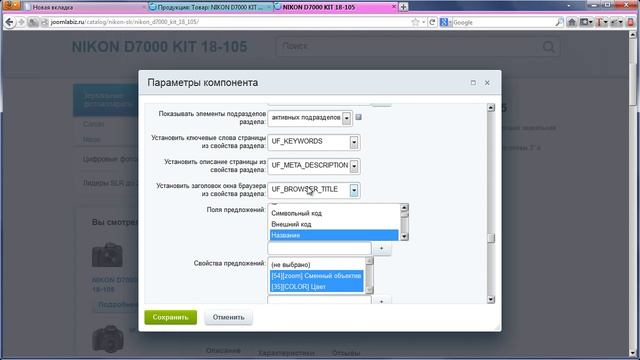Click the dialog scrollbar thumb
Screen dimensions: 640x360
(x=491, y=238)
